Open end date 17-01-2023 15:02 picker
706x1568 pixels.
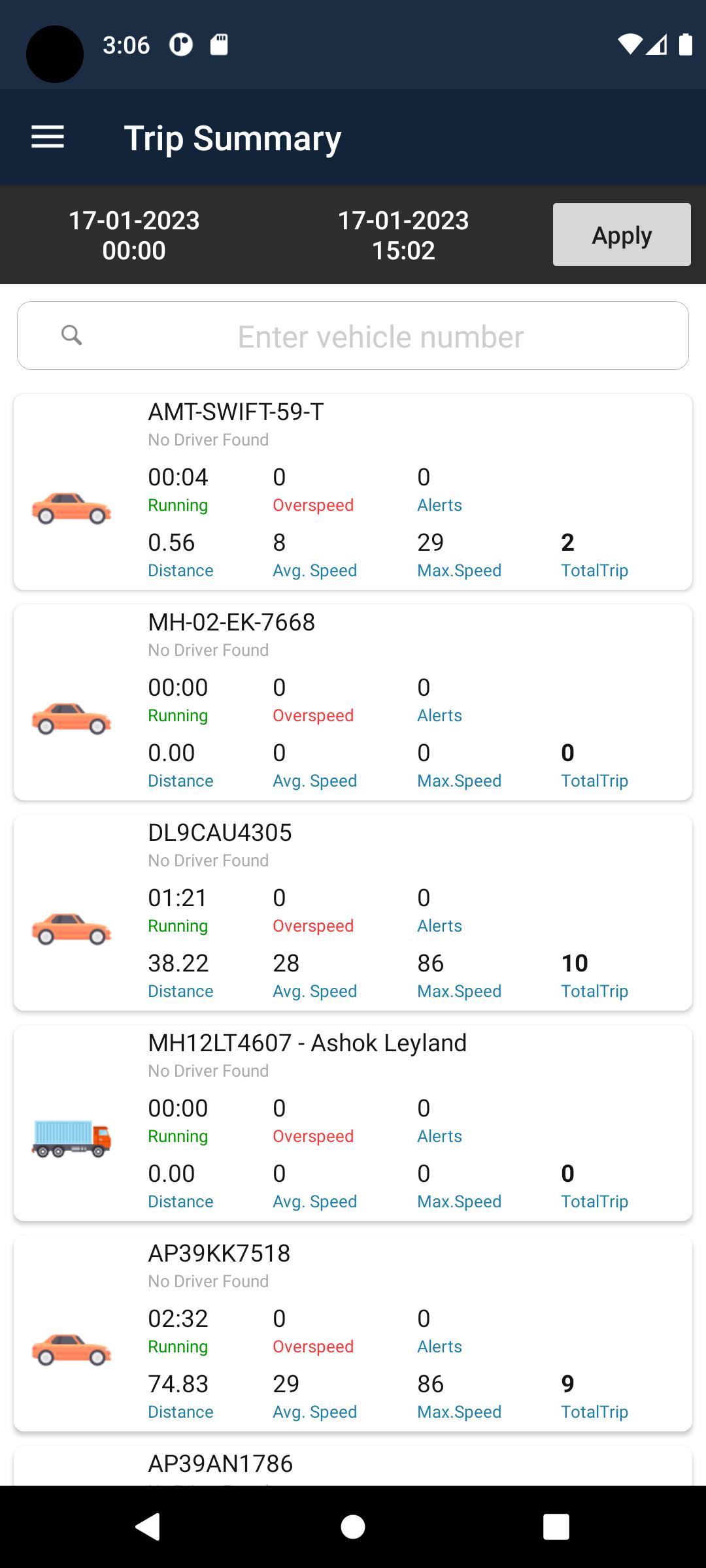[x=403, y=235]
